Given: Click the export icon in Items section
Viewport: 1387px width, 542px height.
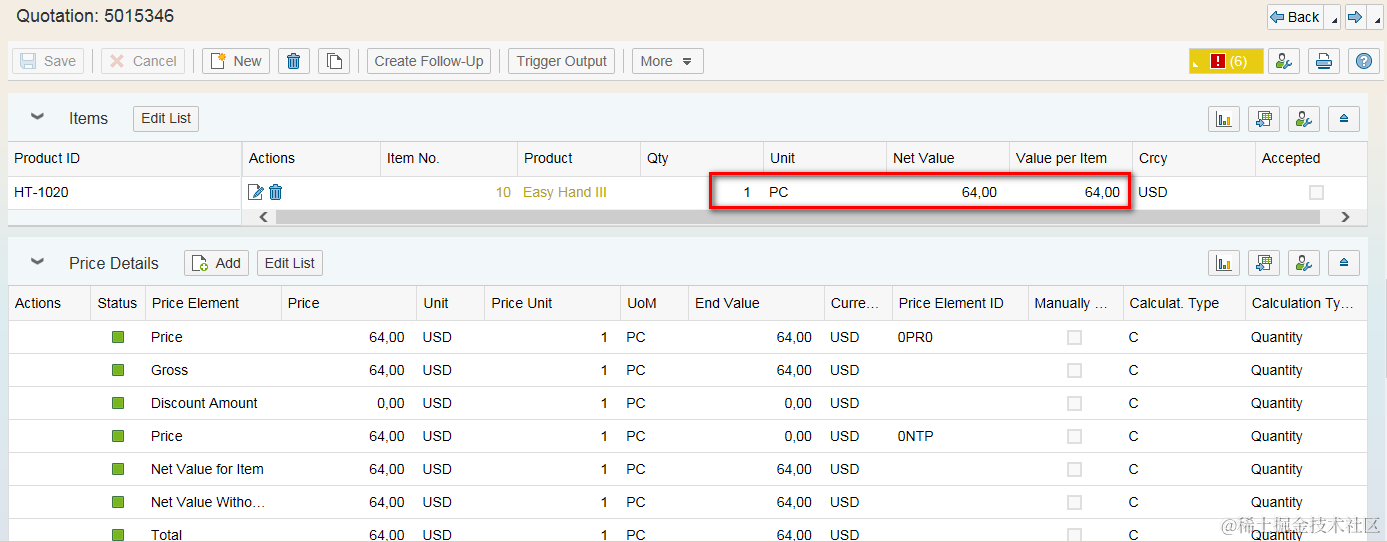Looking at the screenshot, I should pyautogui.click(x=1263, y=119).
